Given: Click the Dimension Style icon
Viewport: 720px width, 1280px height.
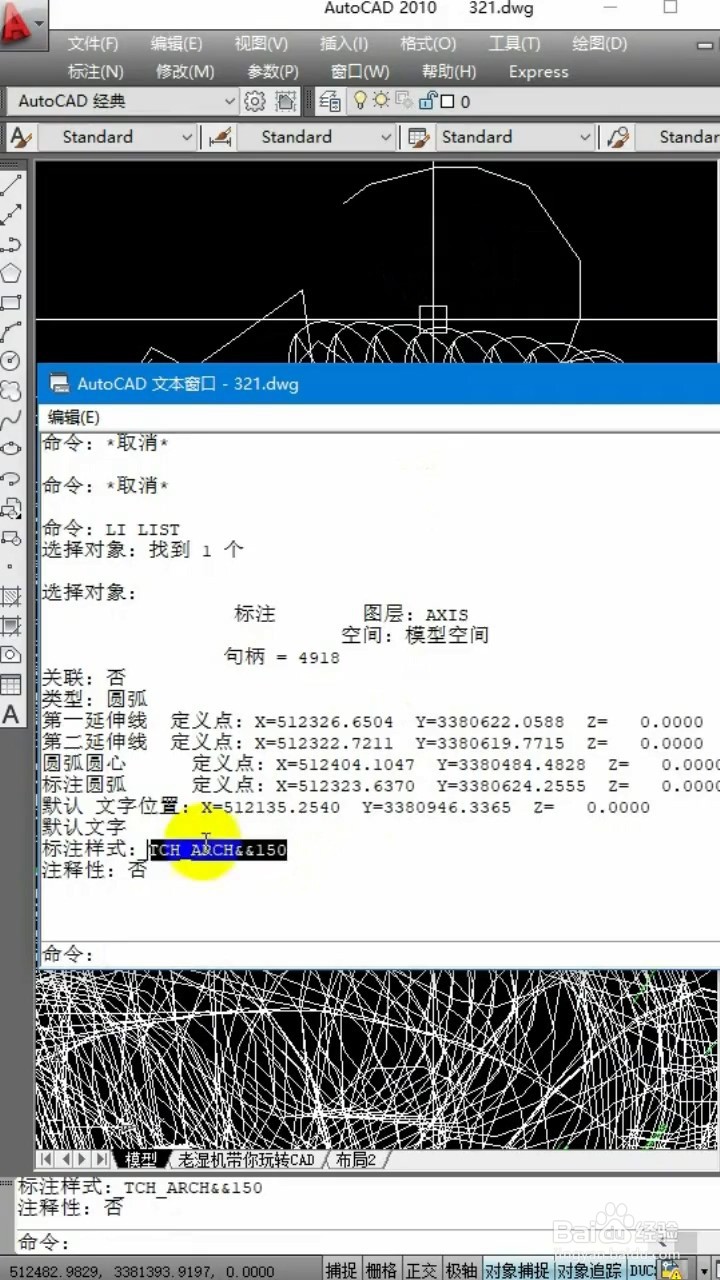Looking at the screenshot, I should (219, 137).
